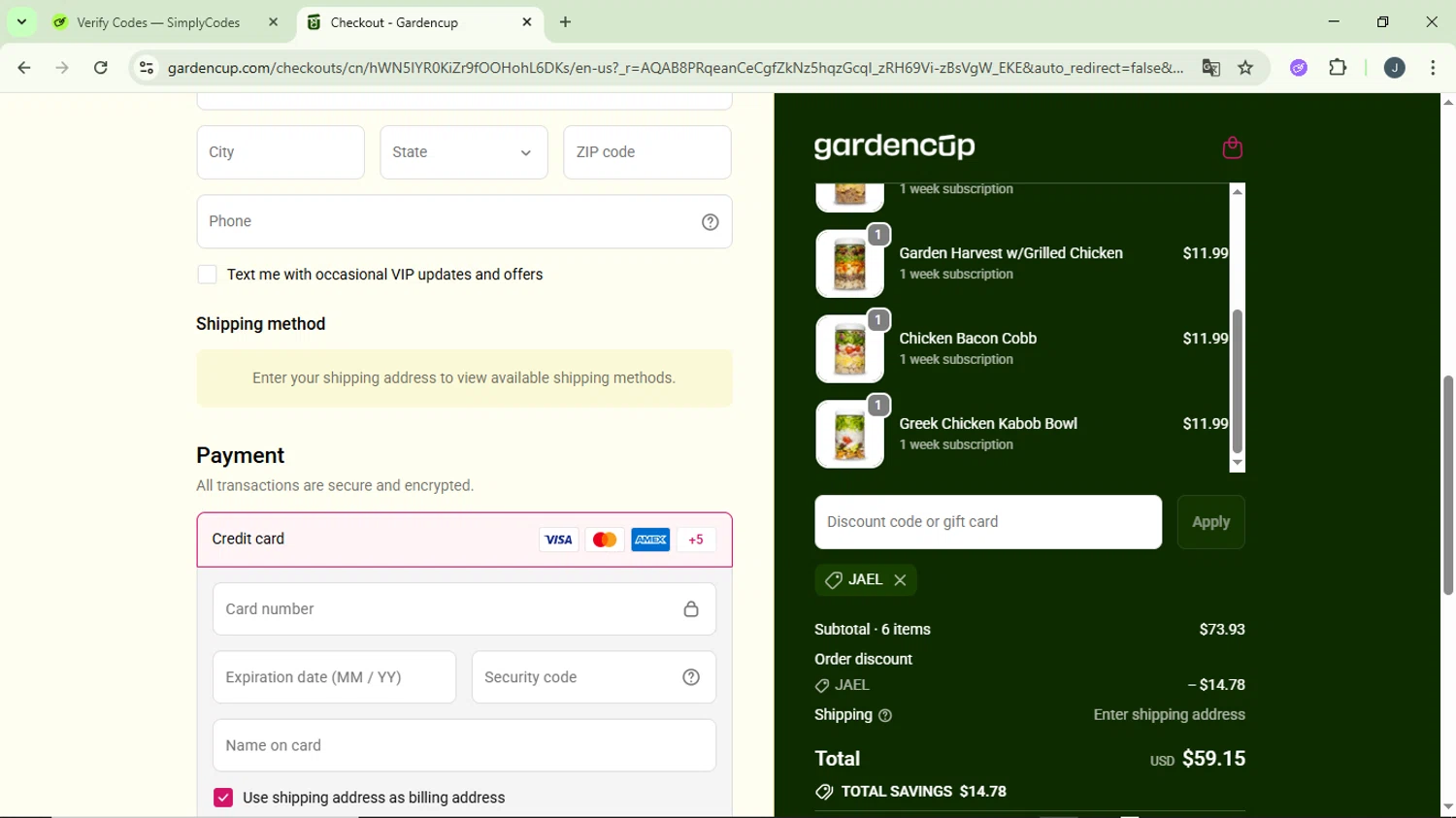The image size is (1456, 818).
Task: Open the browser extensions puzzle icon
Action: click(1338, 68)
